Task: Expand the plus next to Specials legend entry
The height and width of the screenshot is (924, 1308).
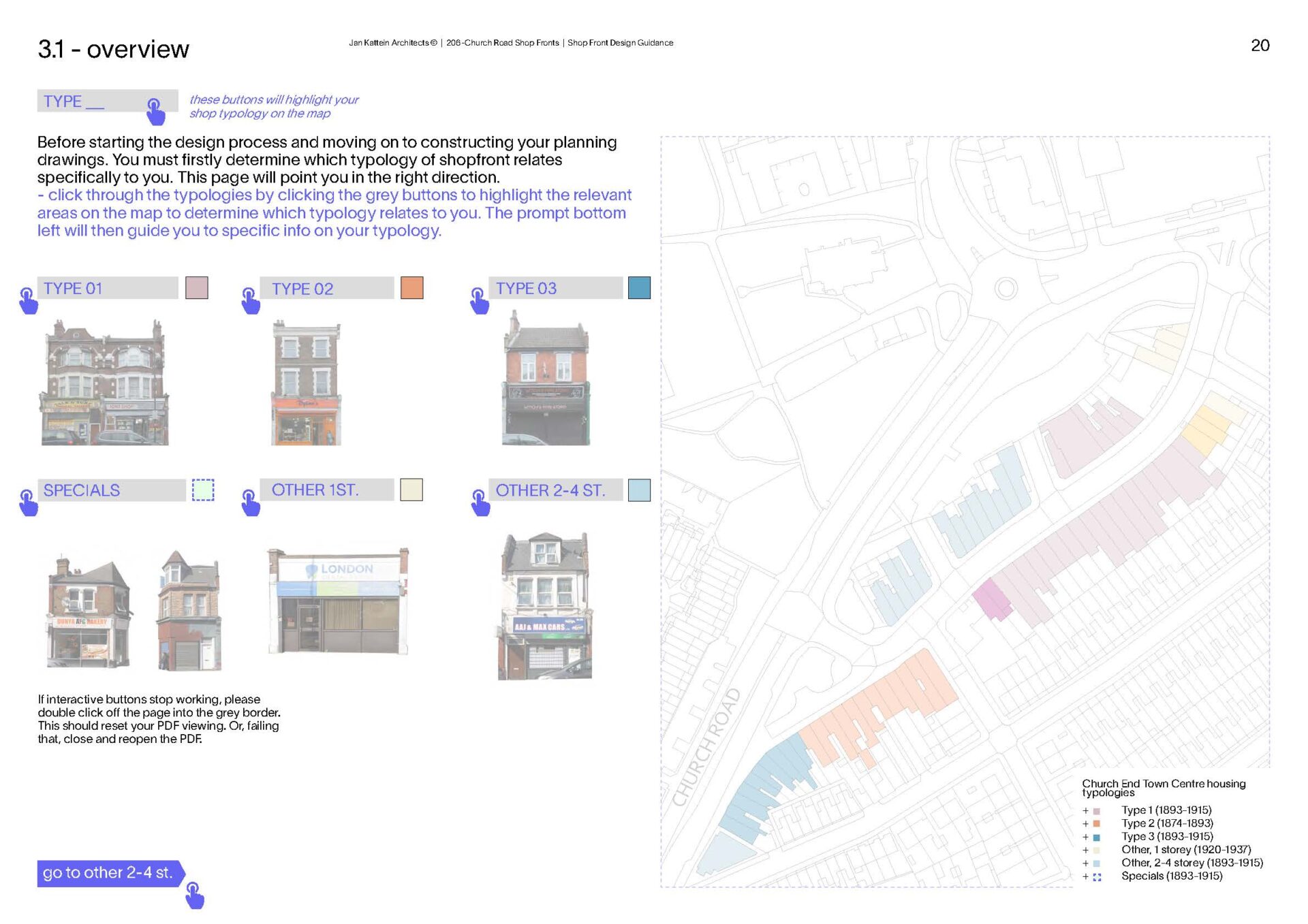Action: [1085, 877]
